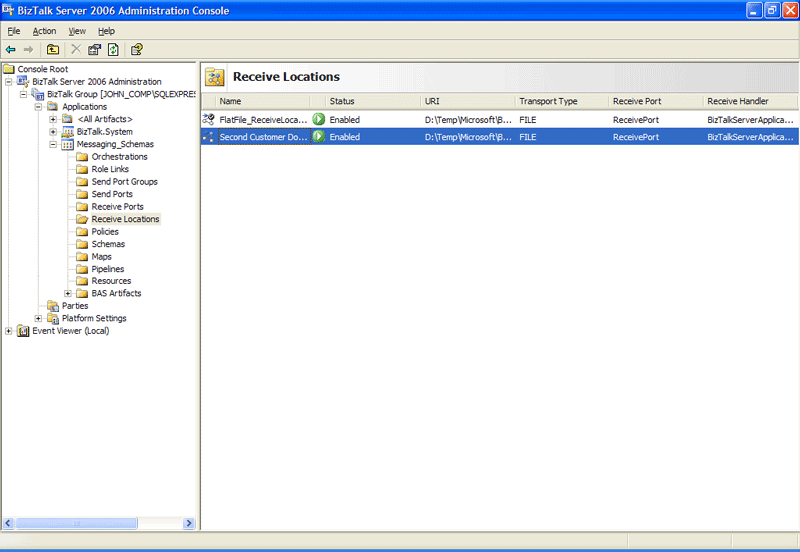Select the Second Customer Do... name cell
800x552 pixels.
(x=263, y=137)
